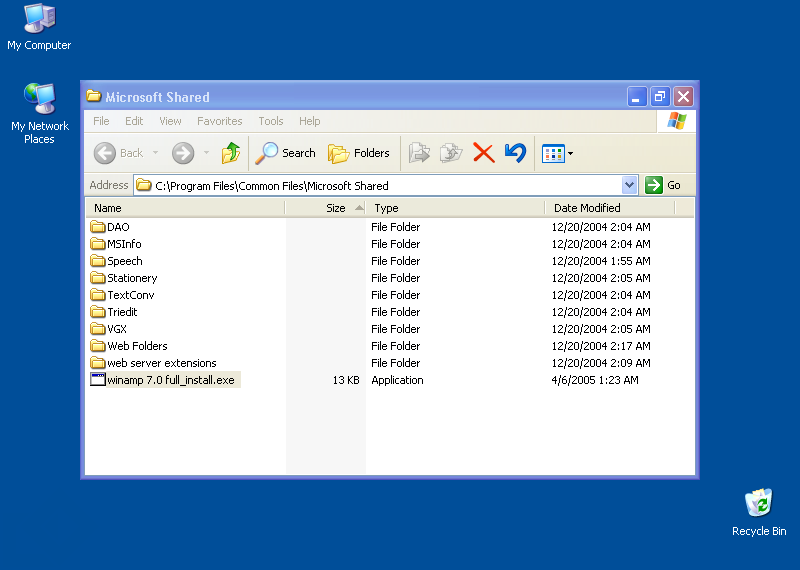
Task: Show the Folders tree pane
Action: [359, 153]
